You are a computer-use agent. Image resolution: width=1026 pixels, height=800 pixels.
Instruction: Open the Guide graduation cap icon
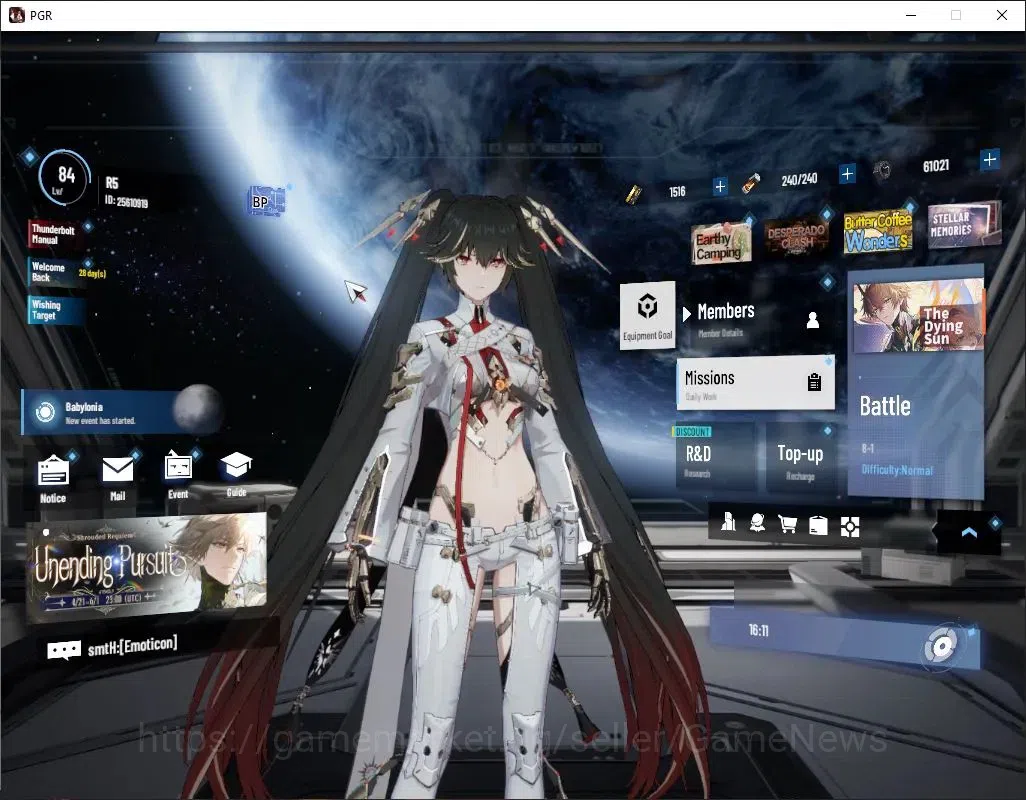236,465
